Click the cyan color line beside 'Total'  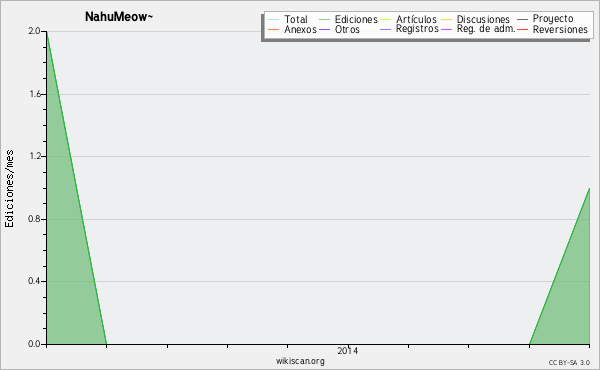click(274, 20)
